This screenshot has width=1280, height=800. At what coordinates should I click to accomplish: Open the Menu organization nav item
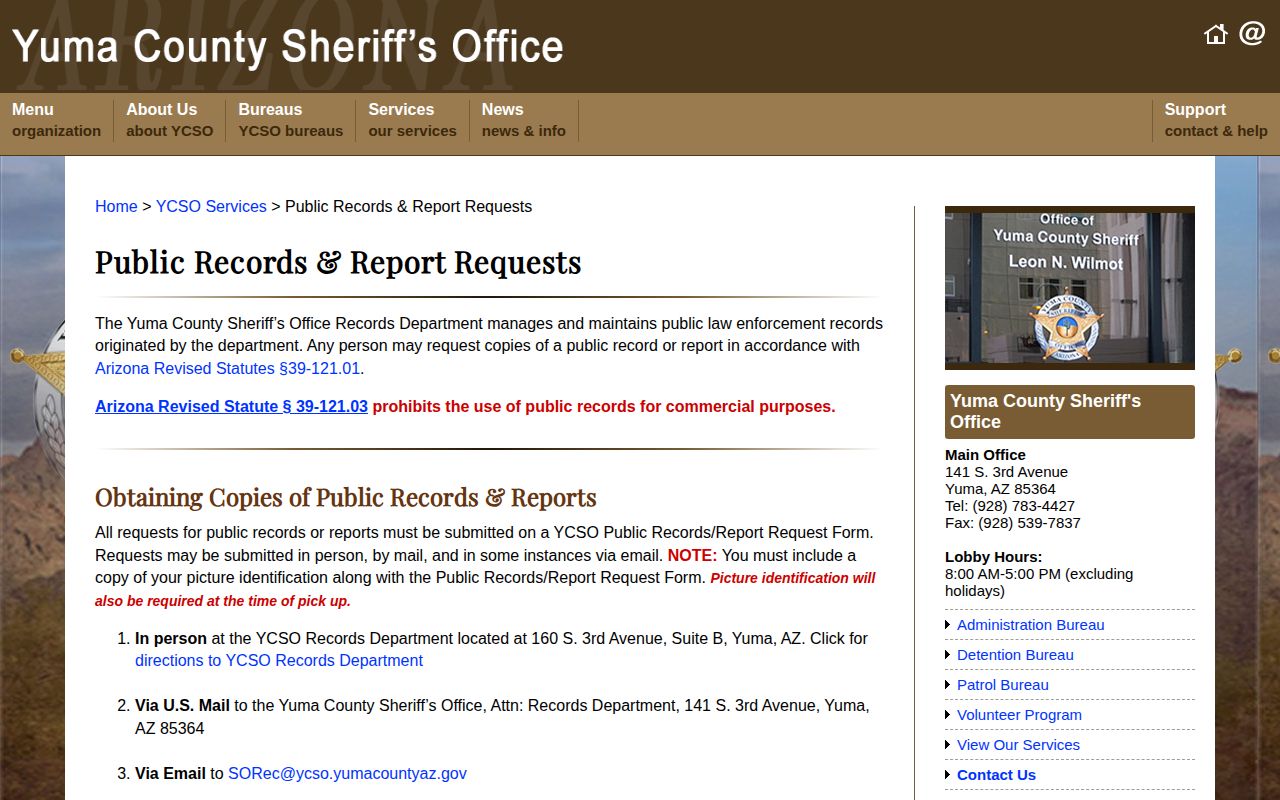[56, 120]
